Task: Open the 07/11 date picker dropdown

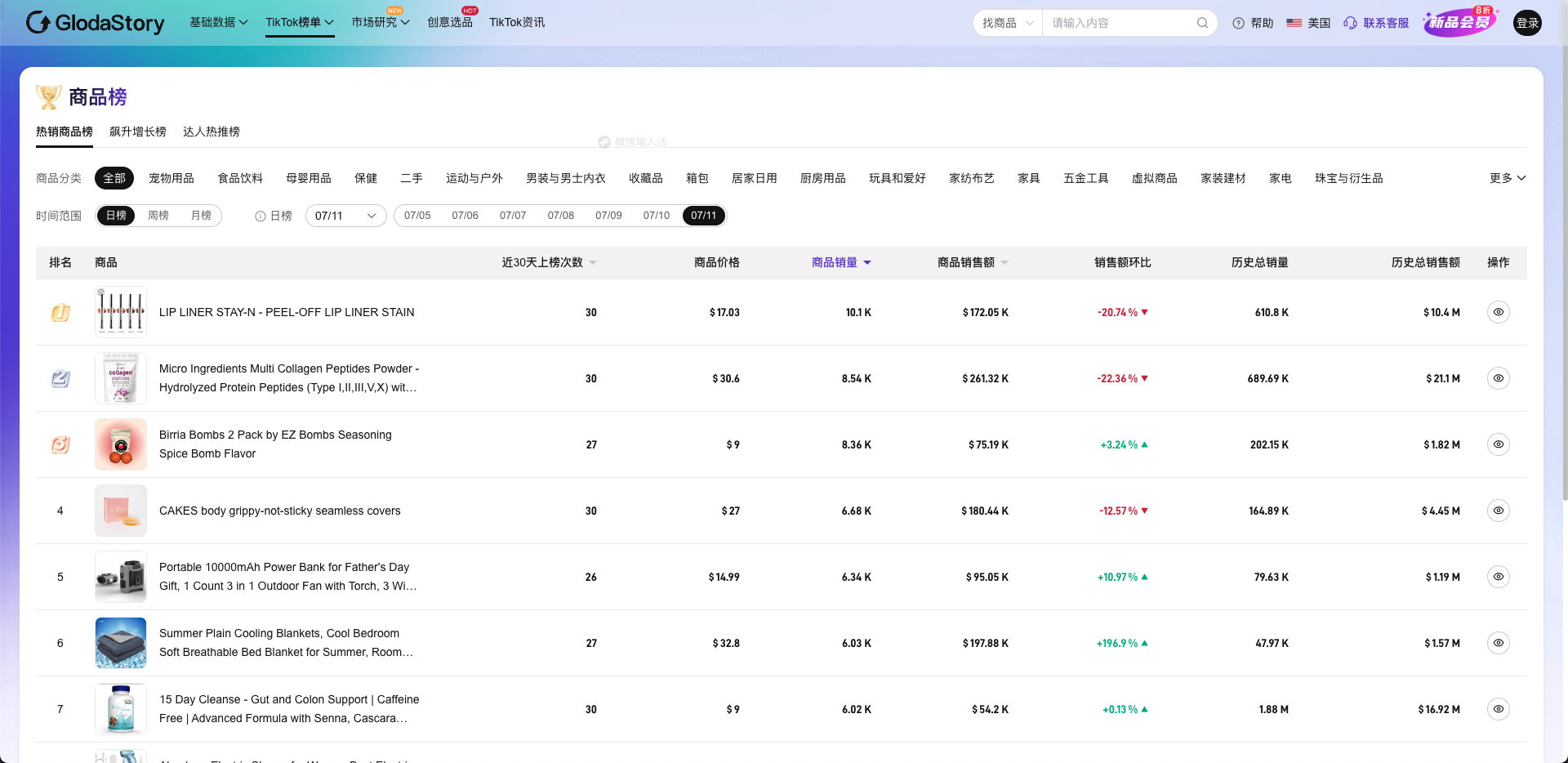Action: (345, 216)
